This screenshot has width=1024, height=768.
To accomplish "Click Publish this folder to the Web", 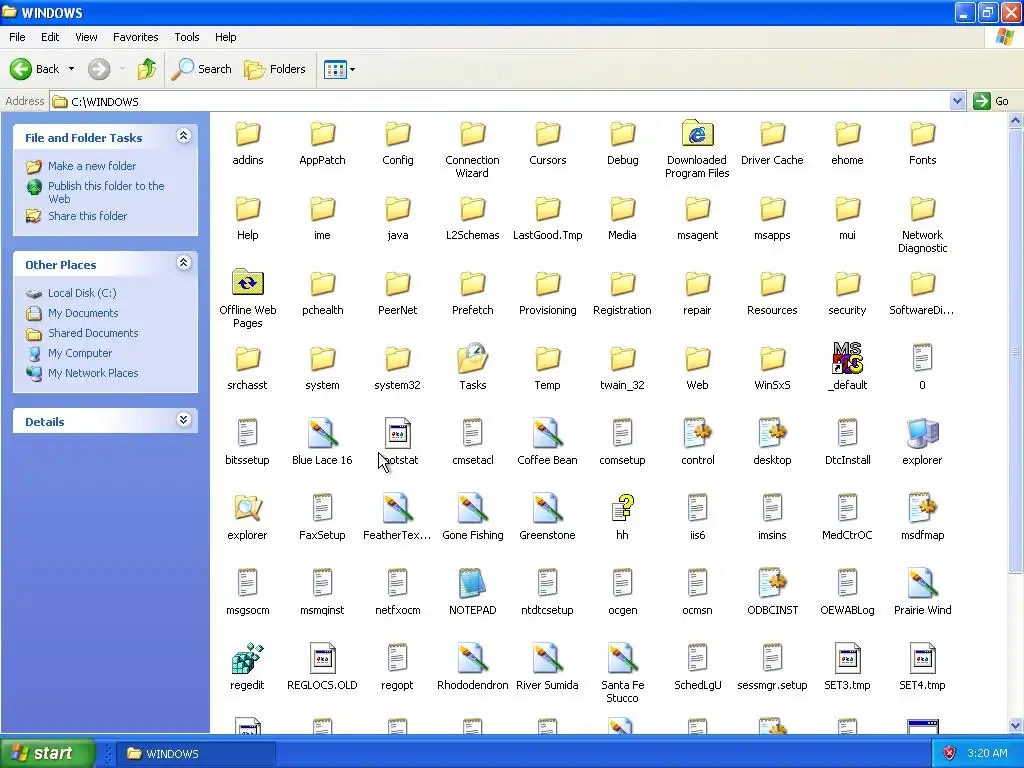I will pos(106,192).
